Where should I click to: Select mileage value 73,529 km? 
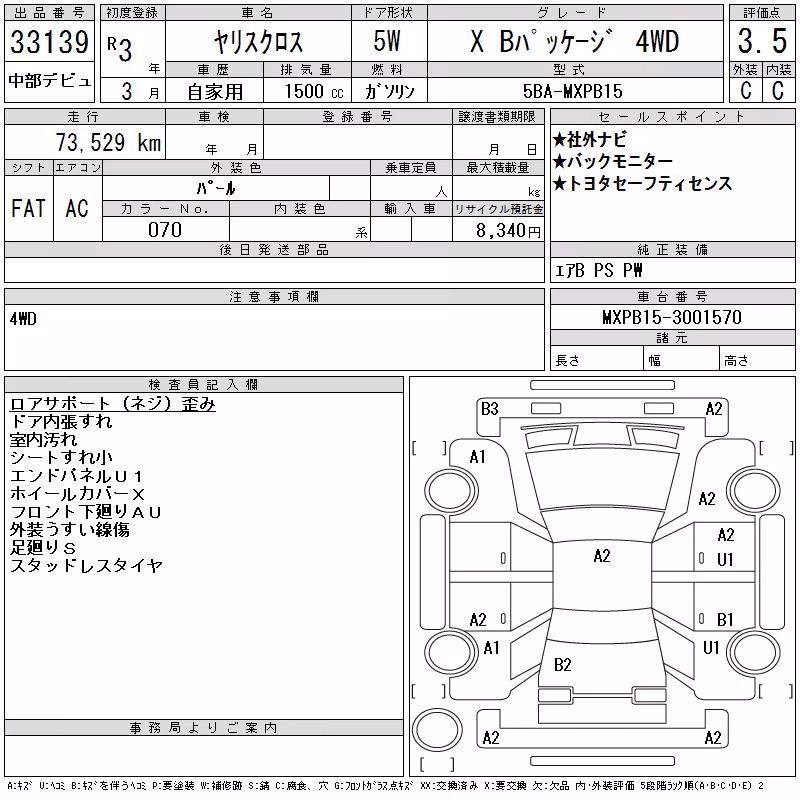pyautogui.click(x=108, y=142)
